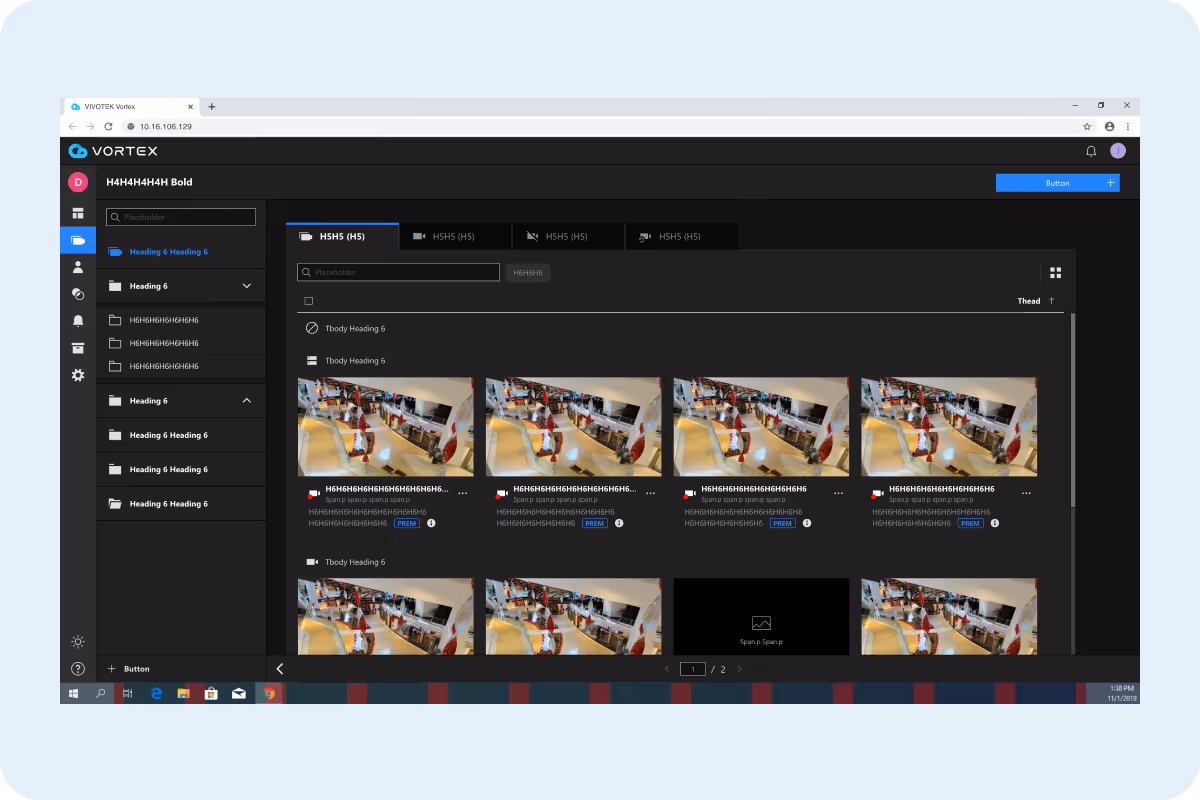Open the three-dot menu on third camera card
Screen dimensions: 1200x800
[838, 493]
